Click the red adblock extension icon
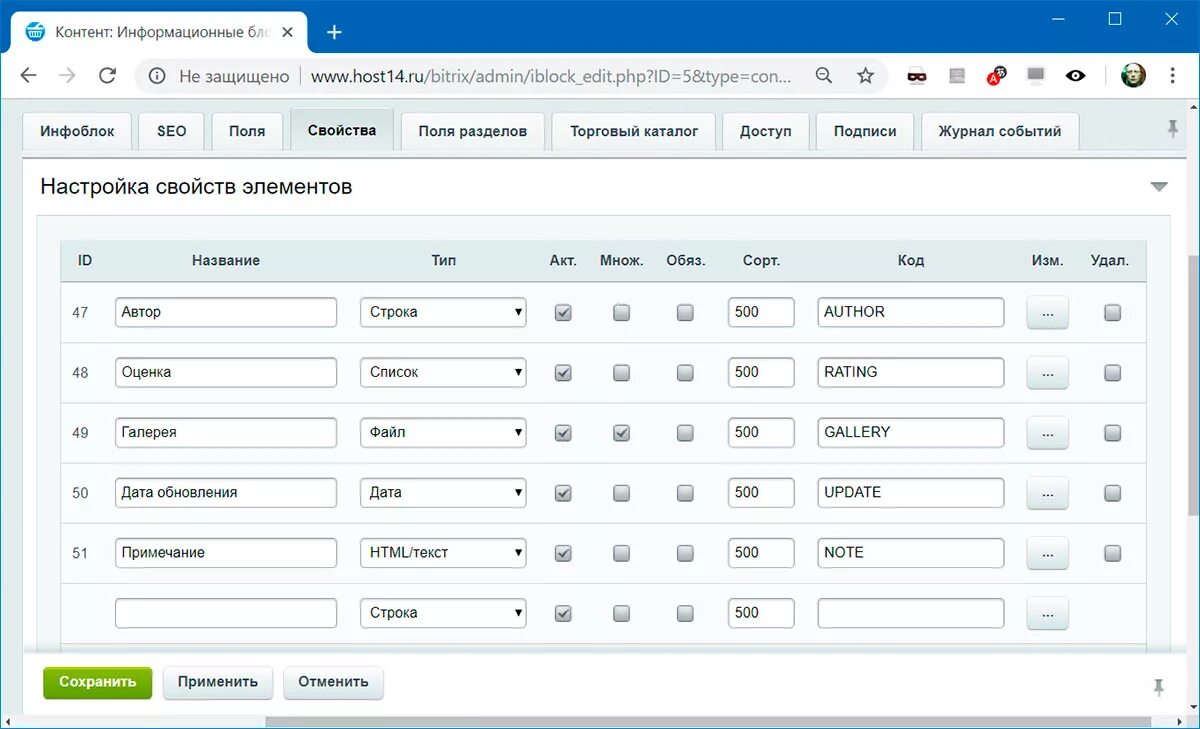 pyautogui.click(x=996, y=76)
